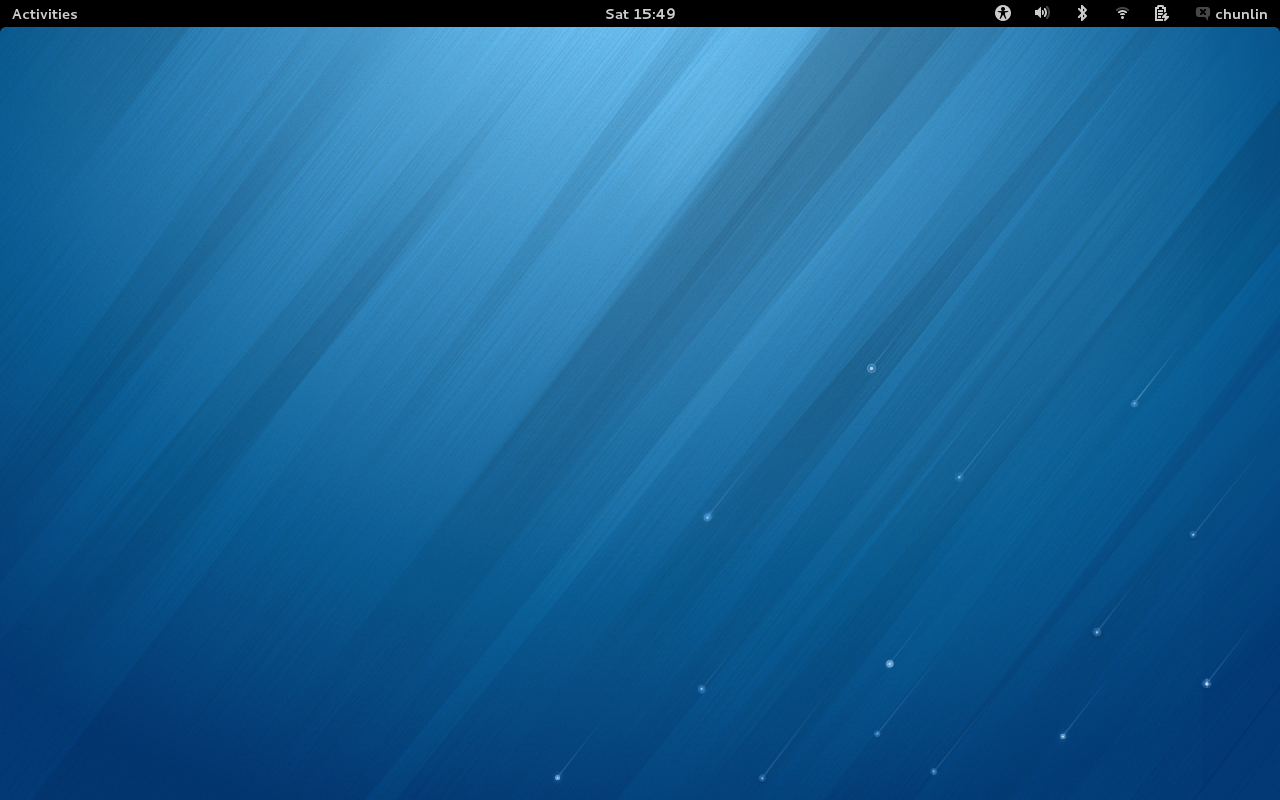Click the empty upper-left desktop background
The width and height of the screenshot is (1280, 800).
(150, 150)
